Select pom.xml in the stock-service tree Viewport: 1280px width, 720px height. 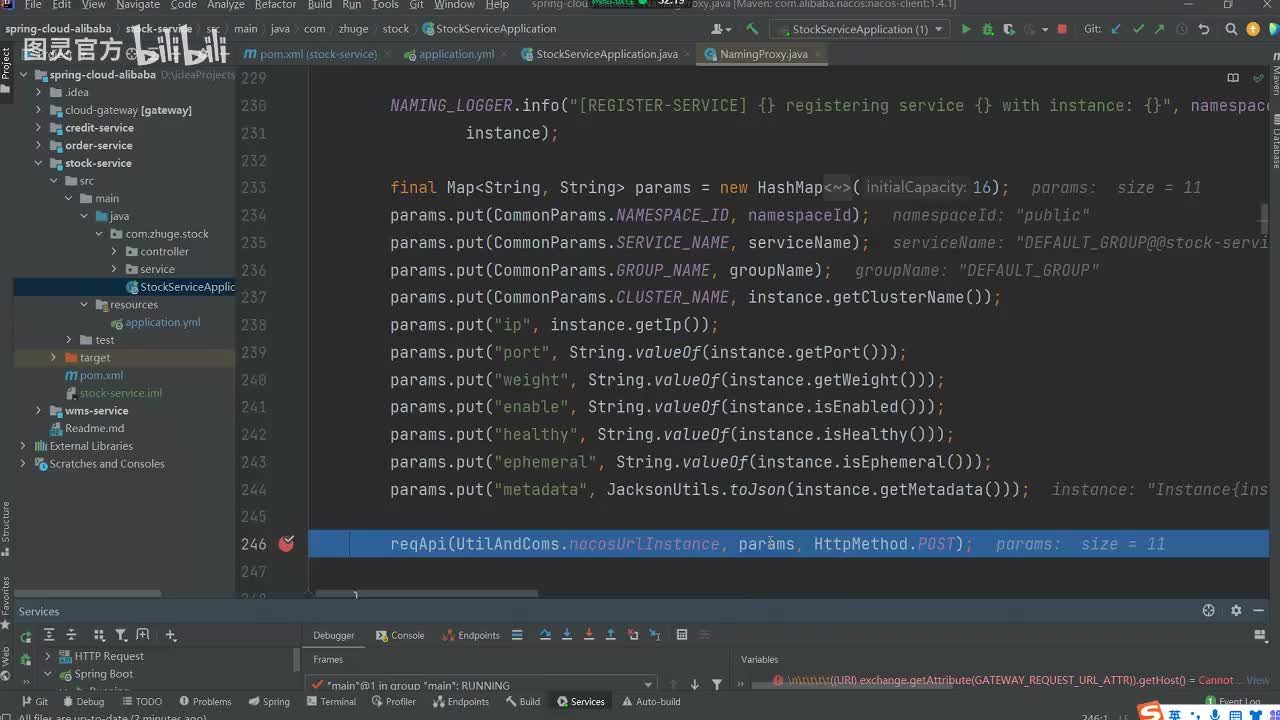pyautogui.click(x=94, y=375)
